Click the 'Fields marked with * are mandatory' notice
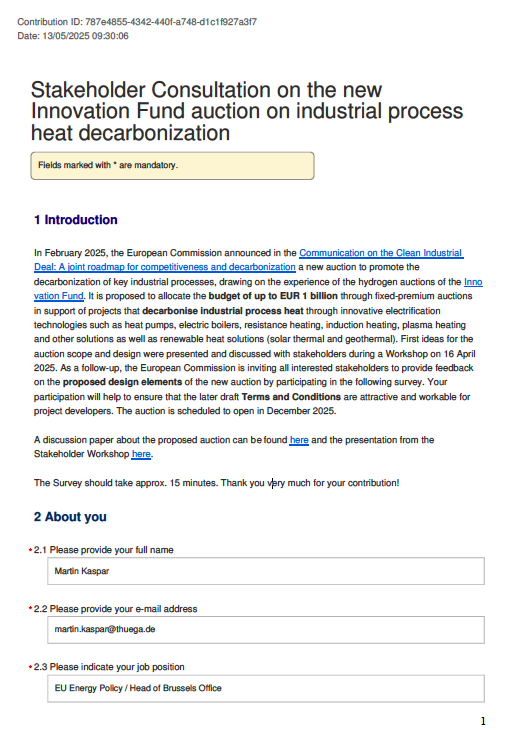 click(x=172, y=165)
